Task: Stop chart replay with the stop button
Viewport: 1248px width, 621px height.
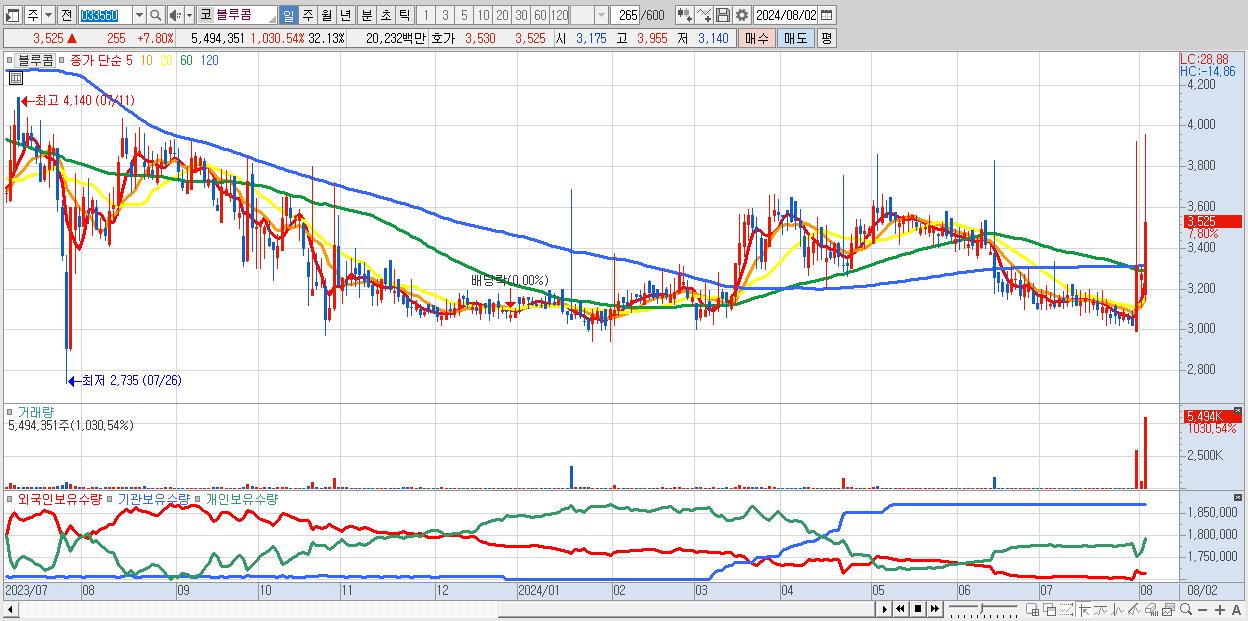Action: (918, 609)
